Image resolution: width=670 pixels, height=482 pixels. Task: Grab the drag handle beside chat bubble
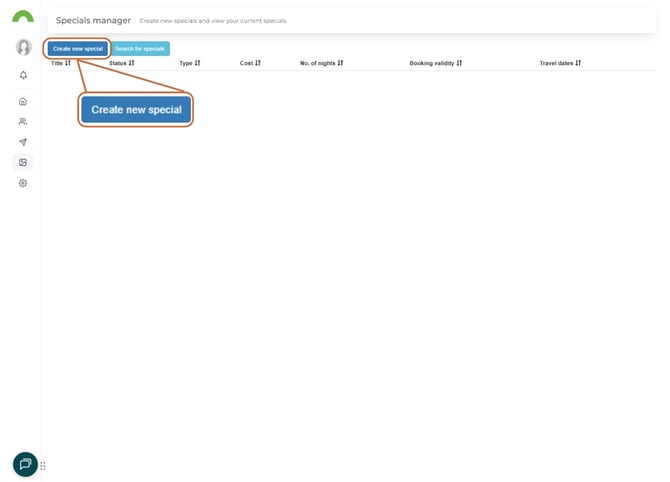click(43, 466)
